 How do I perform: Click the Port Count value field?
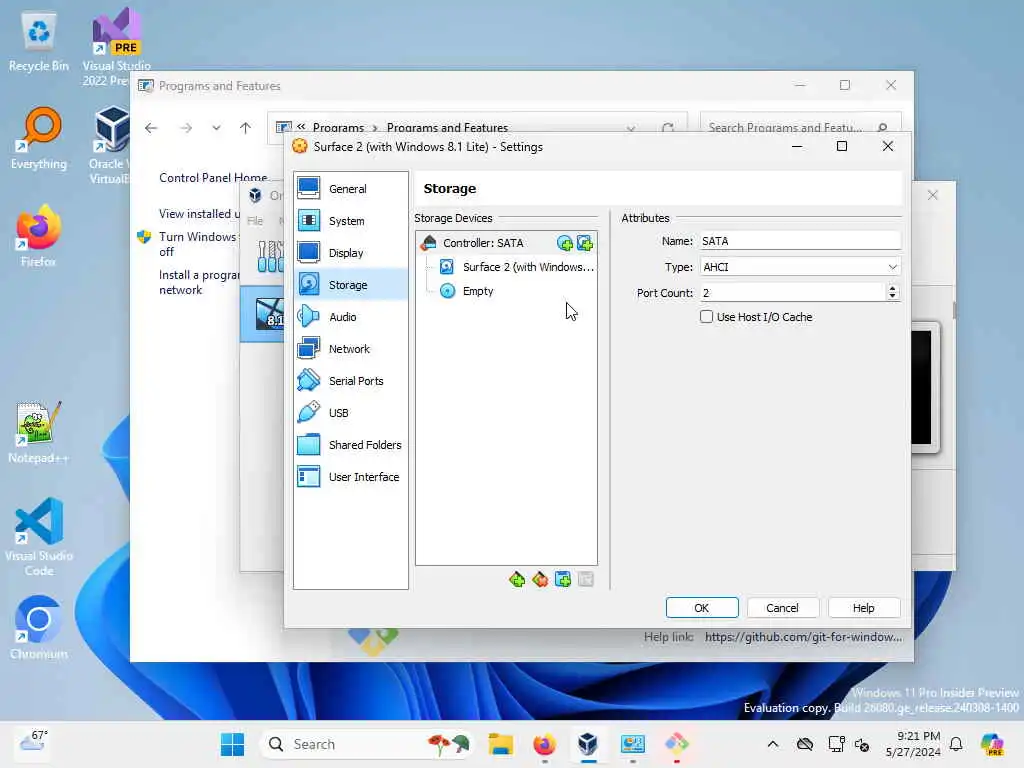coord(792,293)
